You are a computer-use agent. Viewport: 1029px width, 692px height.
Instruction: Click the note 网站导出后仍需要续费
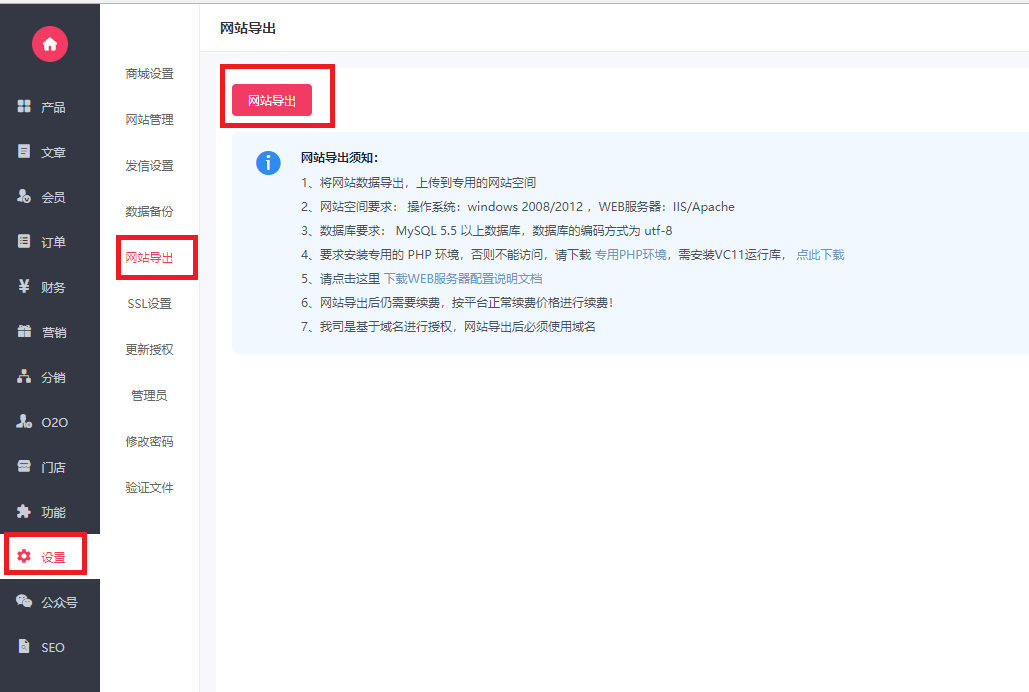click(x=457, y=303)
